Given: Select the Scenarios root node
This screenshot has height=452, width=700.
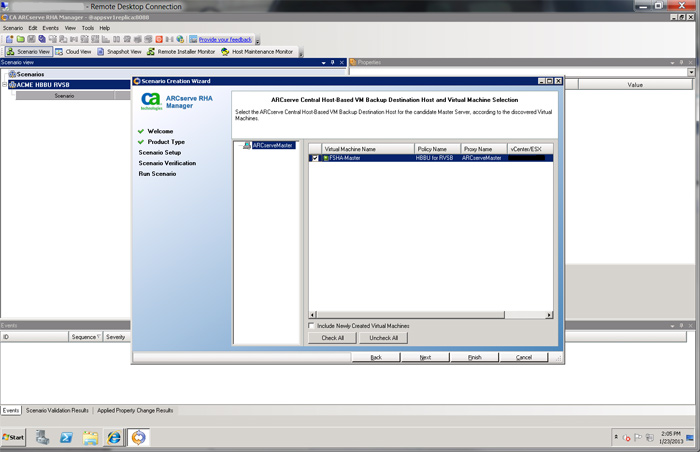Looking at the screenshot, I should pos(30,74).
